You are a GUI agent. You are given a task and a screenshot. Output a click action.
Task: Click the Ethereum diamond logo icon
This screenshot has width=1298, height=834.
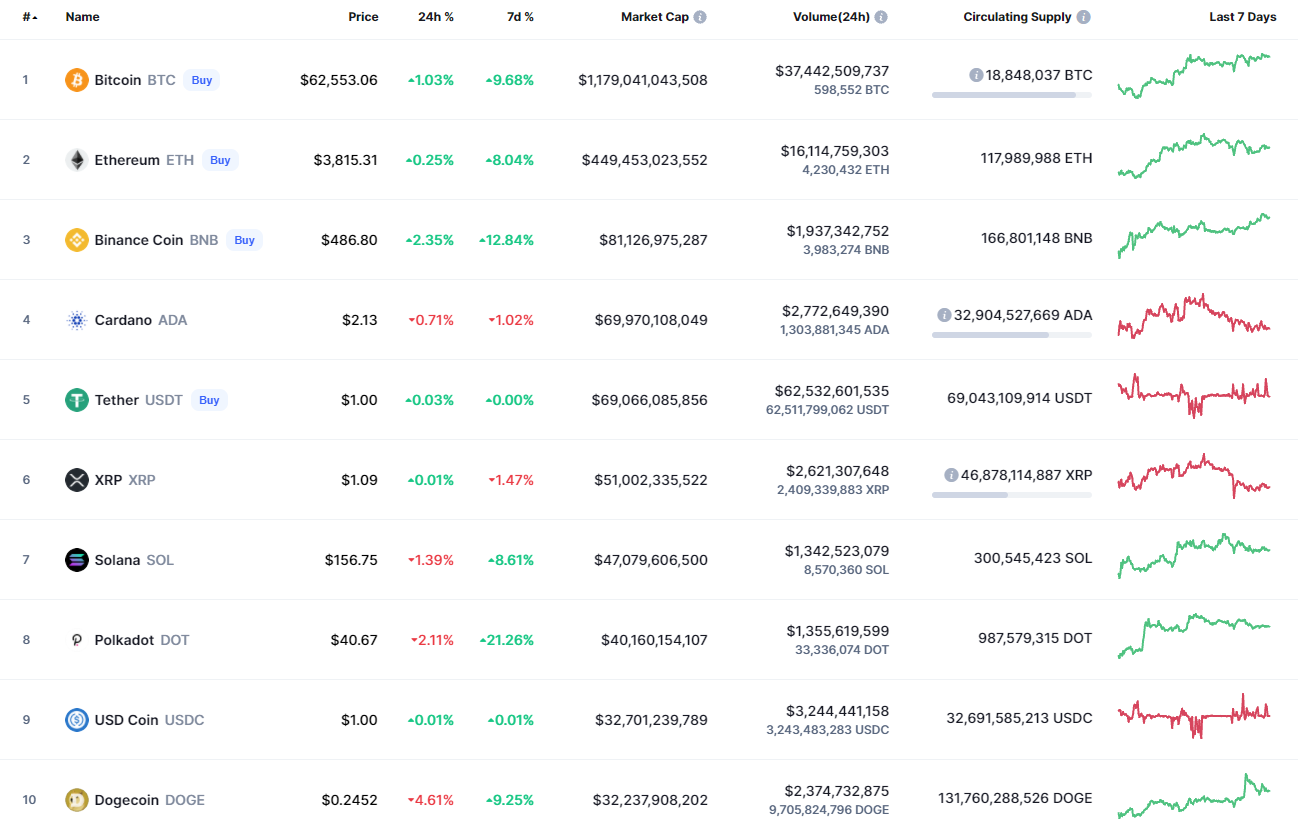tap(77, 160)
